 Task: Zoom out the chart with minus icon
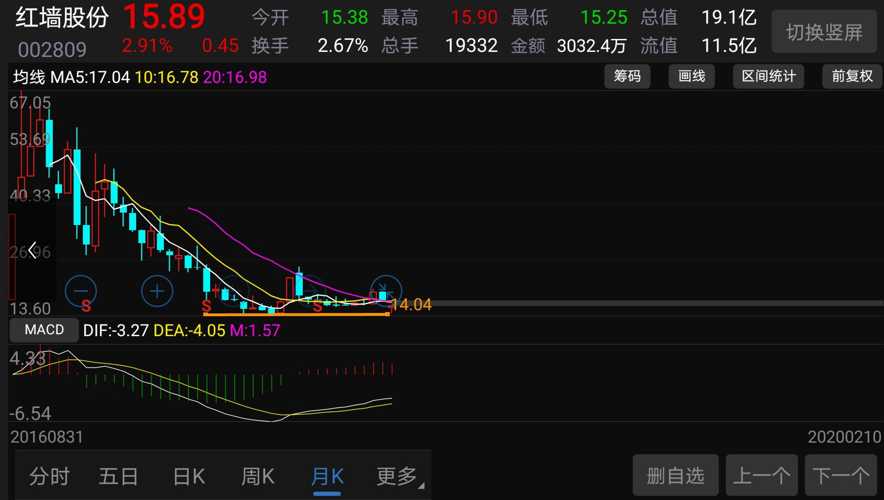point(81,291)
